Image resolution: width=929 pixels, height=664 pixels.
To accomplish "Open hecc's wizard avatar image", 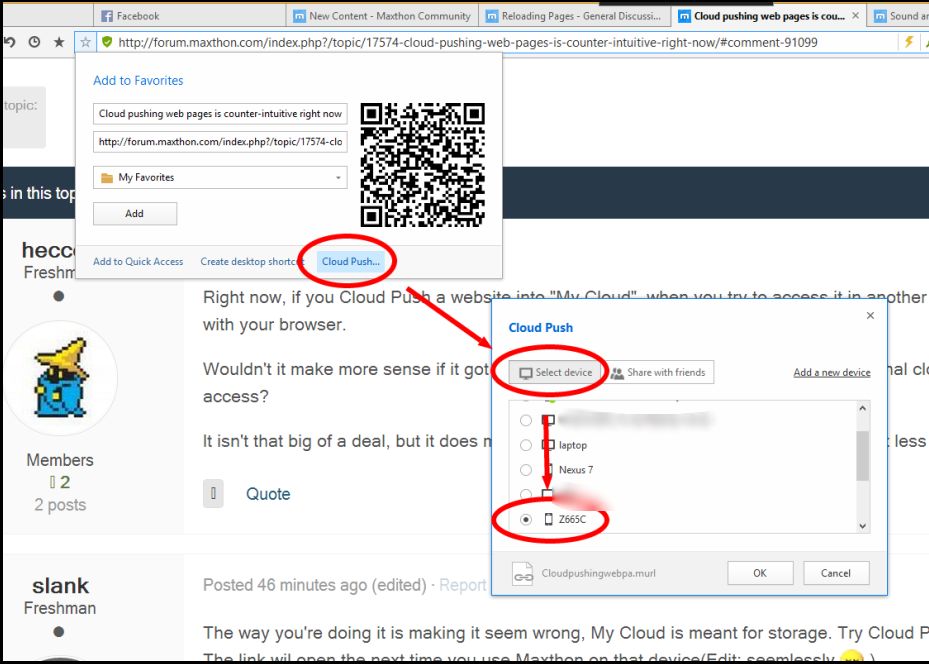I will [61, 377].
